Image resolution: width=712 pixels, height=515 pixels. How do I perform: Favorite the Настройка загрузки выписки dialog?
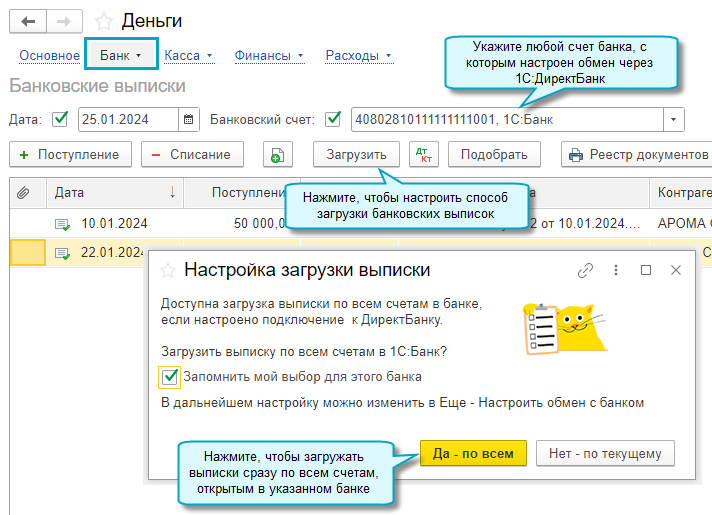click(168, 271)
